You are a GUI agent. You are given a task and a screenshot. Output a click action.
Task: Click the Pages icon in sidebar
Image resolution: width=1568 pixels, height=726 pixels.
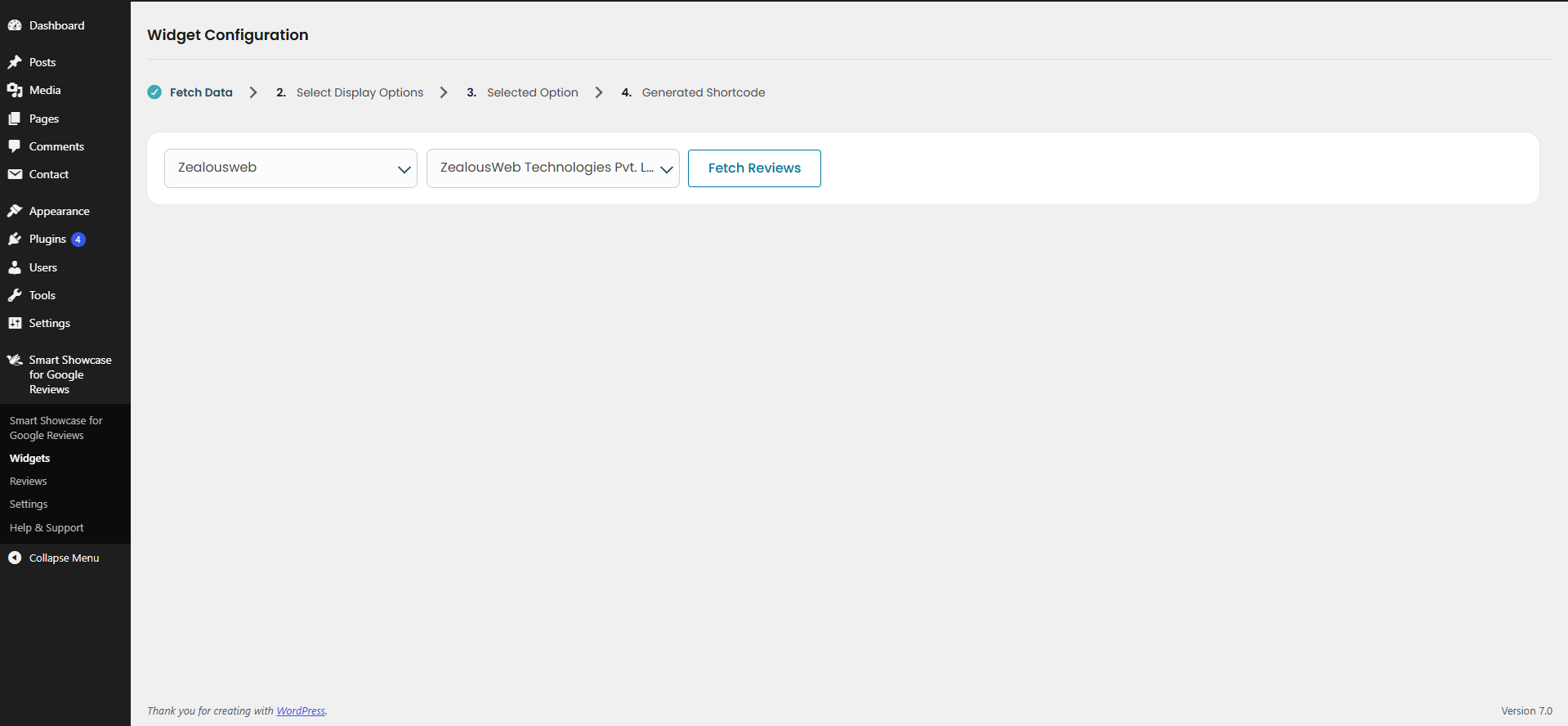[x=15, y=119]
